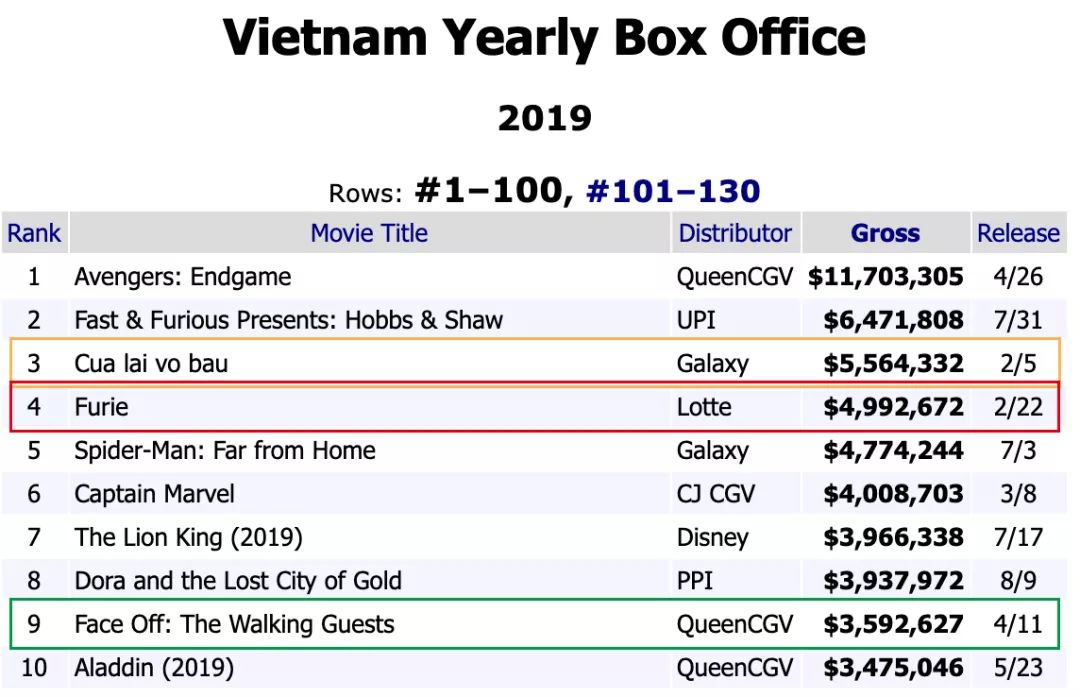Click the Vietnam Yearly Box Office heading
Viewport: 1080px width, 697px height.
544,38
